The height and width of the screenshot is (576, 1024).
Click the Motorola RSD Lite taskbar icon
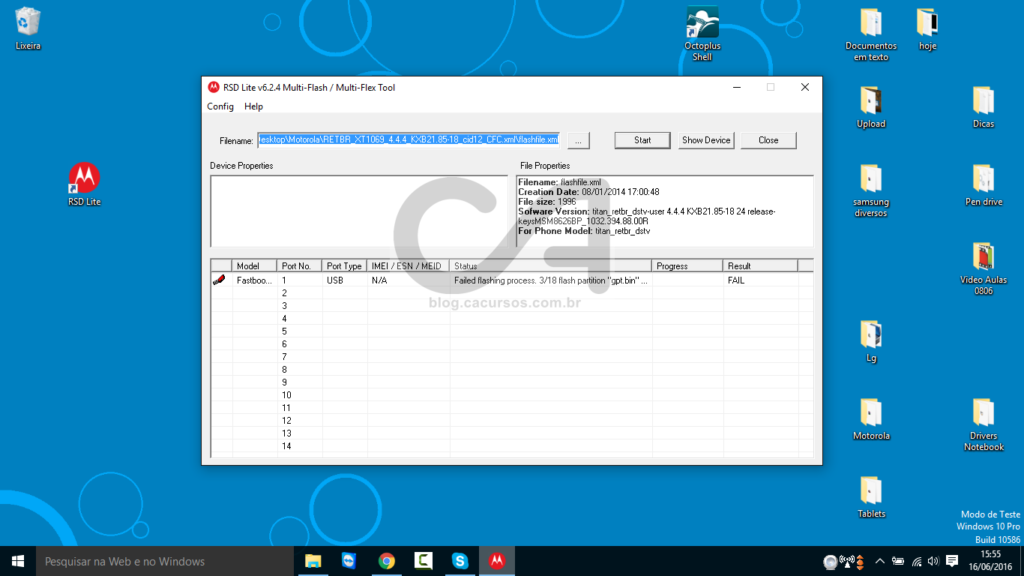click(x=496, y=561)
